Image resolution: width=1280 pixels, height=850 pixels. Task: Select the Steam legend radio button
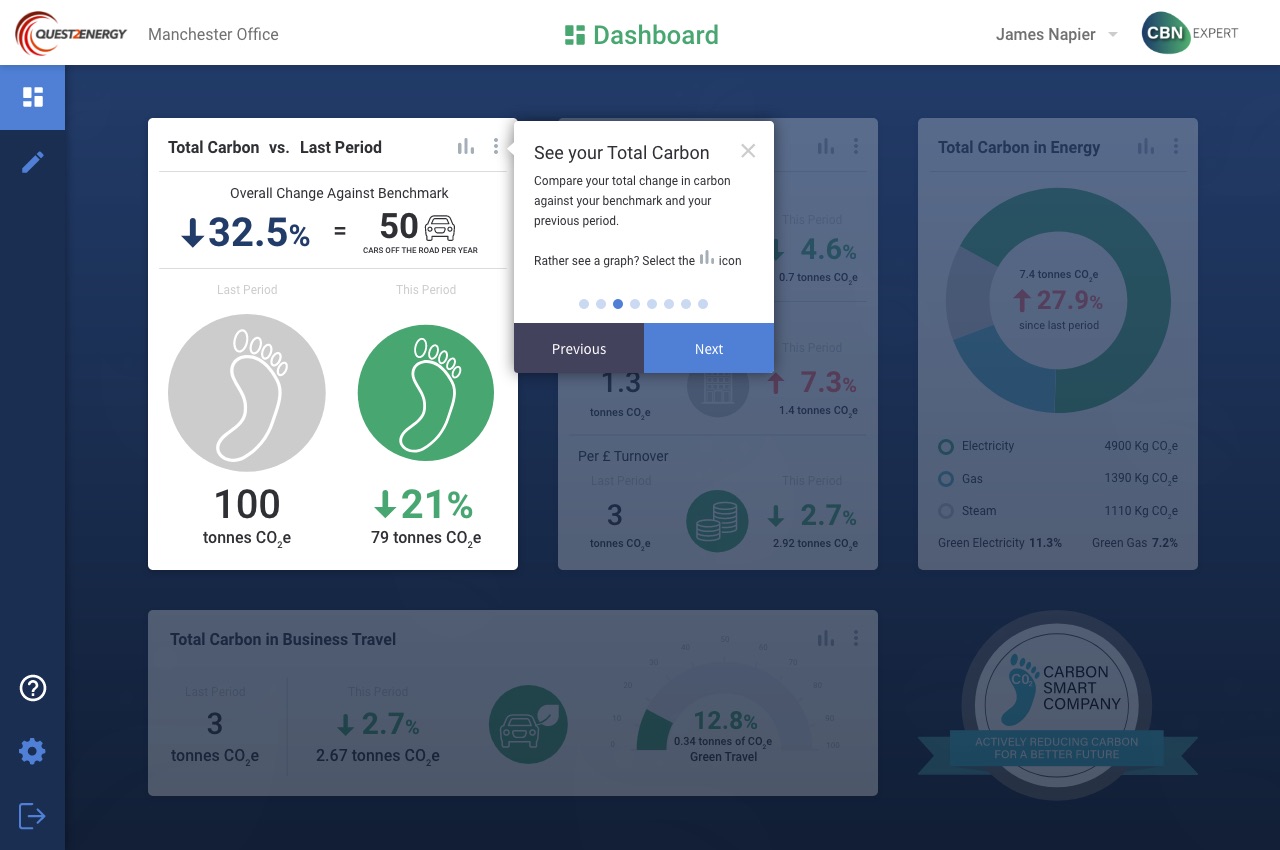pos(946,511)
